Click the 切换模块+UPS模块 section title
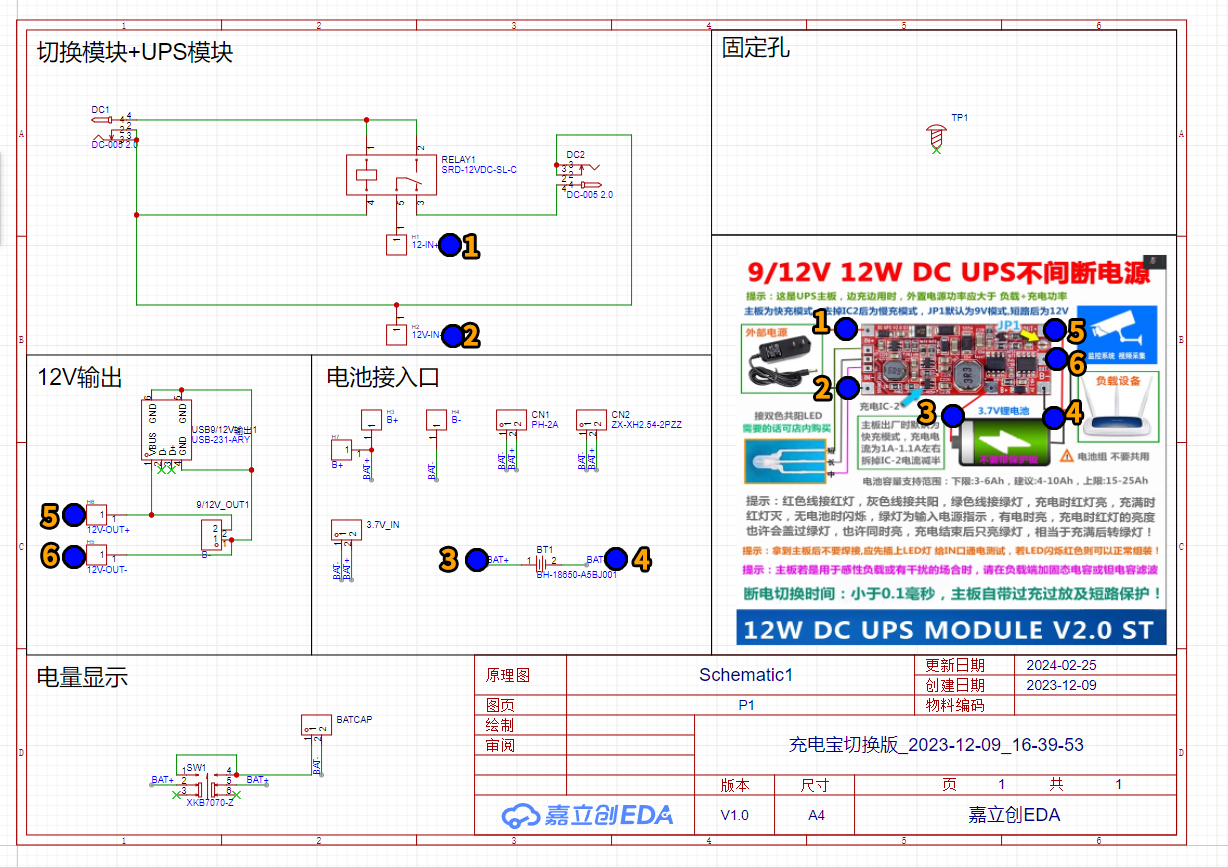 pyautogui.click(x=135, y=51)
